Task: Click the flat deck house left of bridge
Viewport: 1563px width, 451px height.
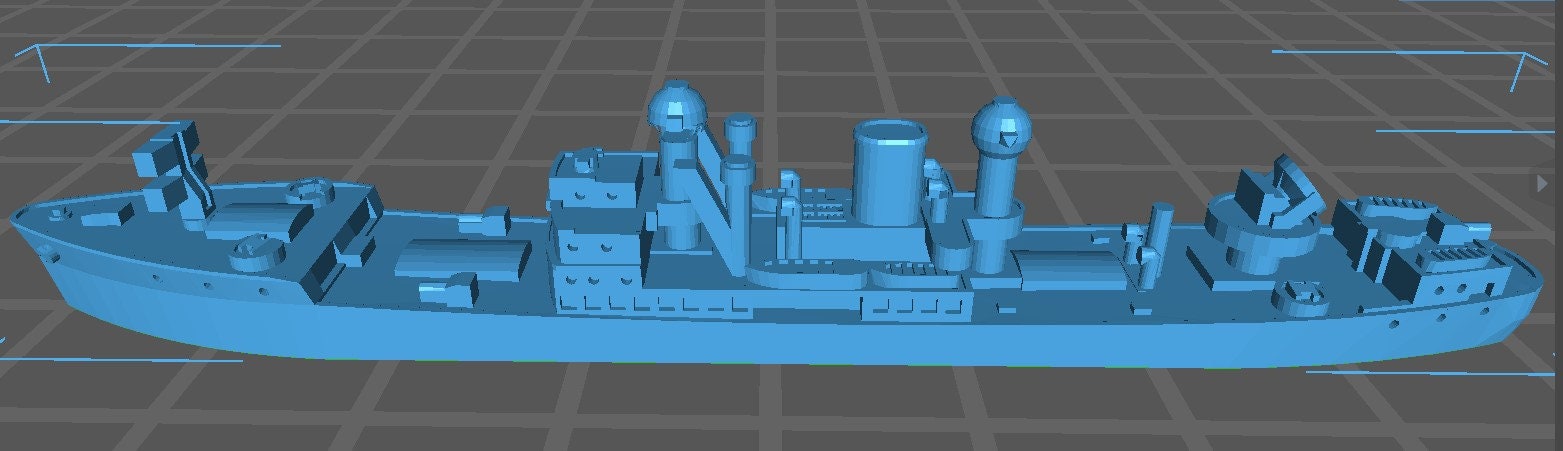Action: 460,257
